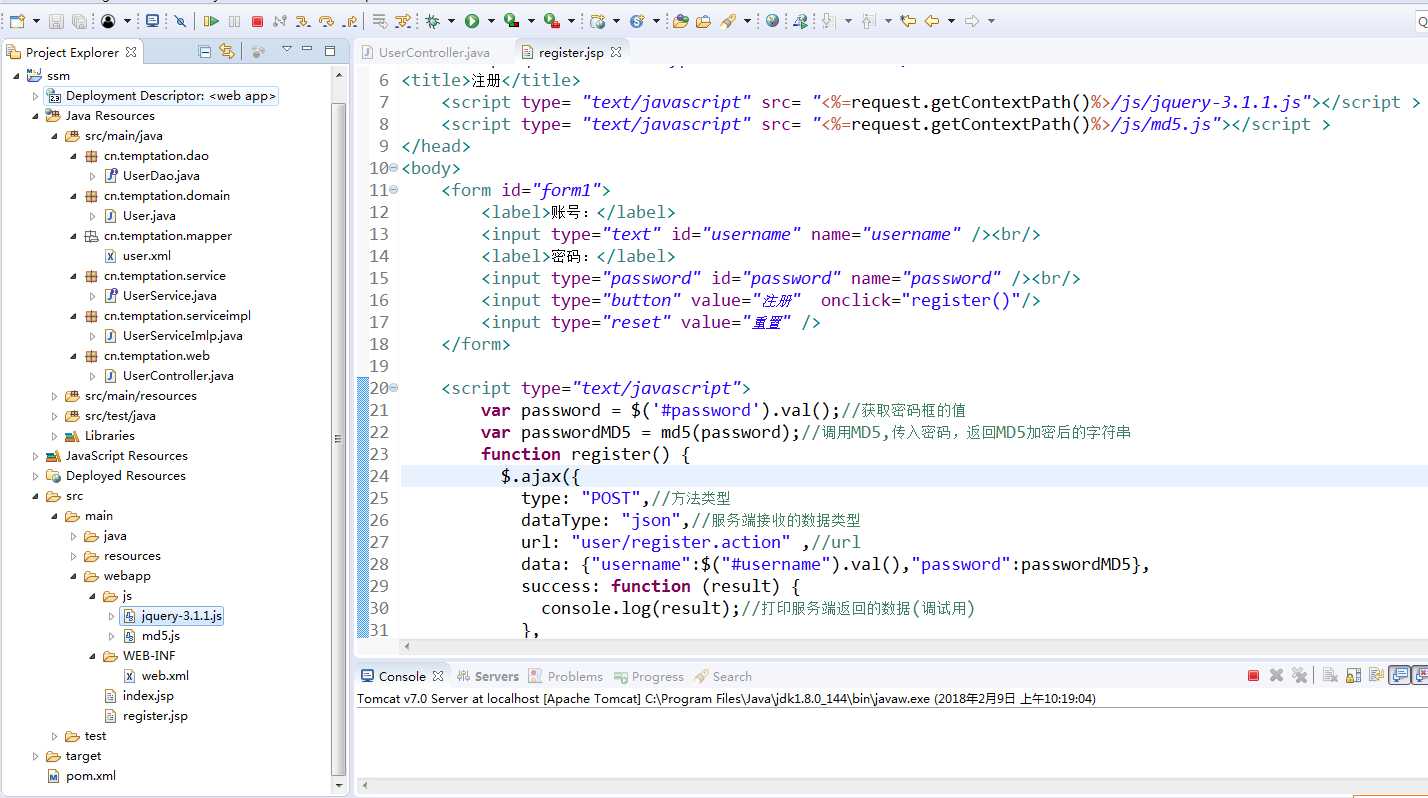Image resolution: width=1428 pixels, height=798 pixels.
Task: Click the Link with Editor icon
Action: click(227, 51)
